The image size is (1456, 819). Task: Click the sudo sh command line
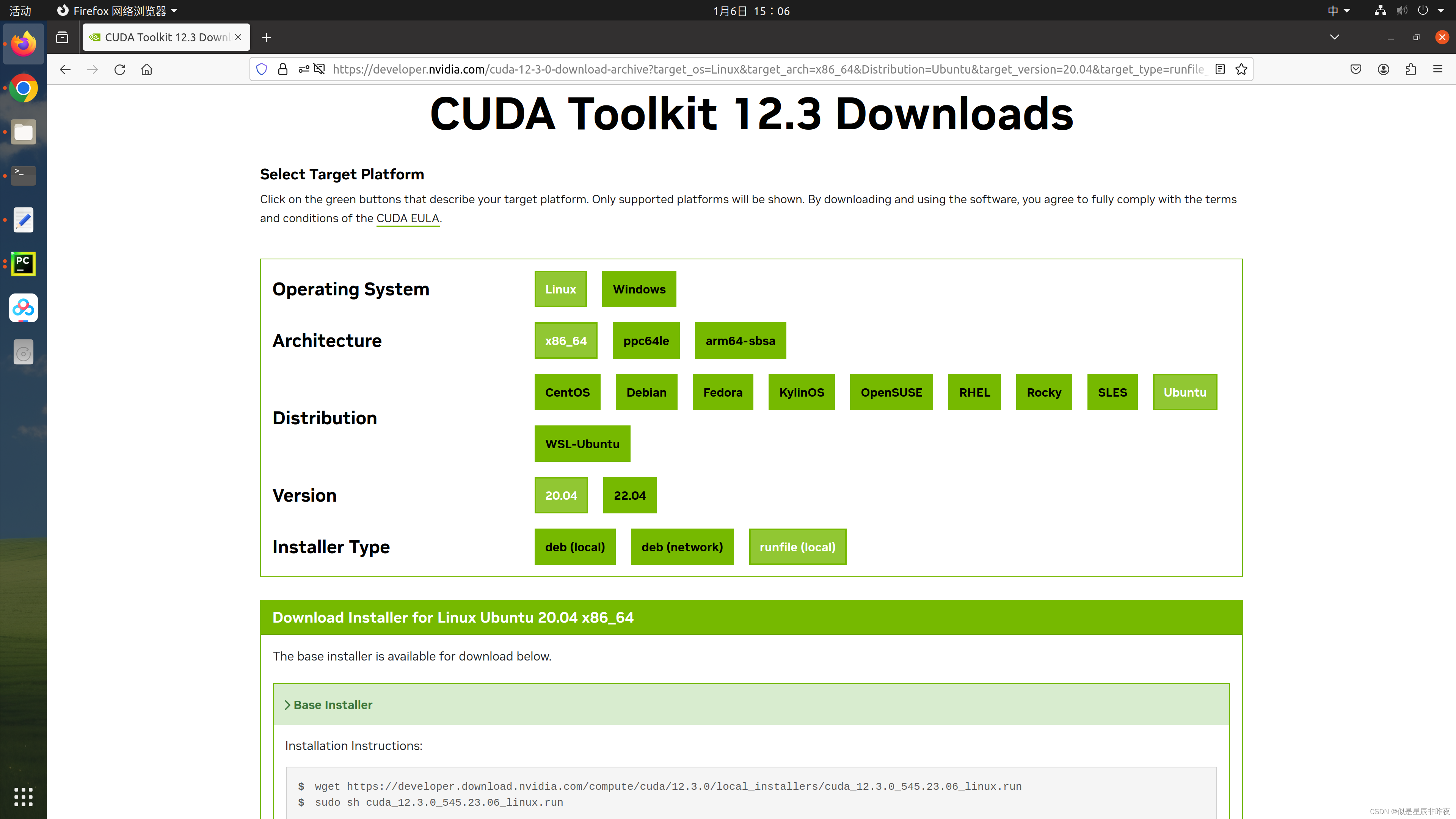439,803
